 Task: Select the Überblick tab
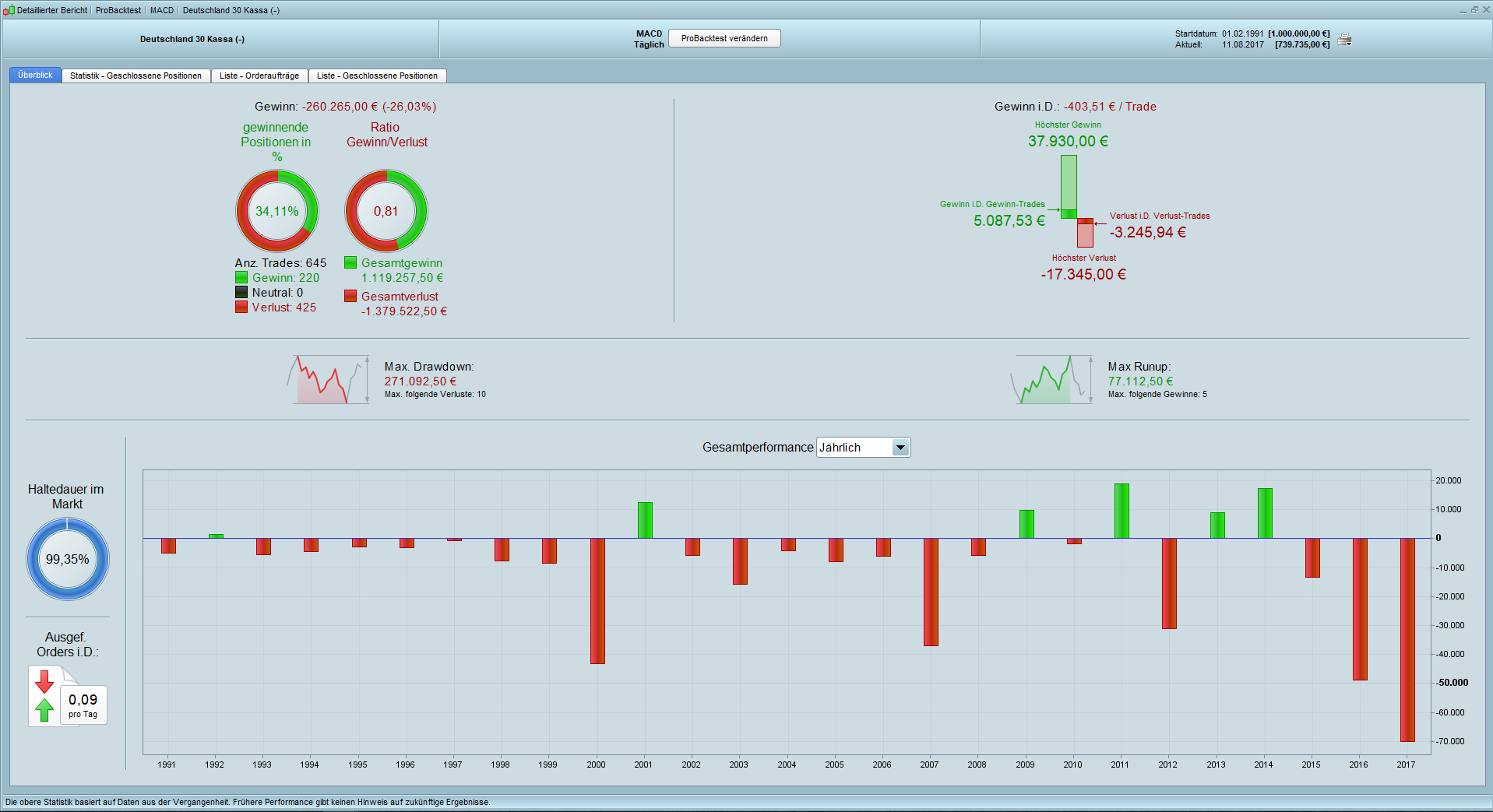point(35,76)
